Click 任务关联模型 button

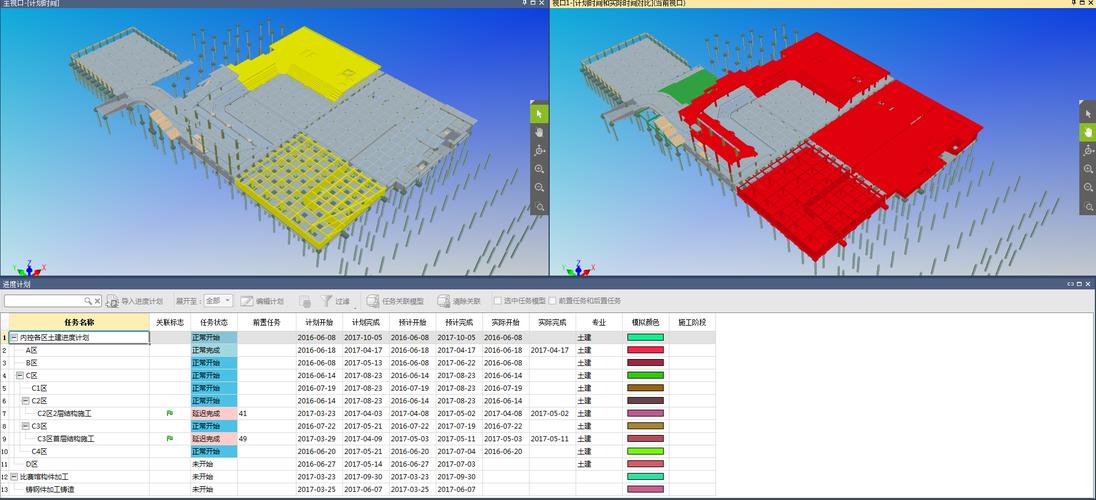(396, 301)
